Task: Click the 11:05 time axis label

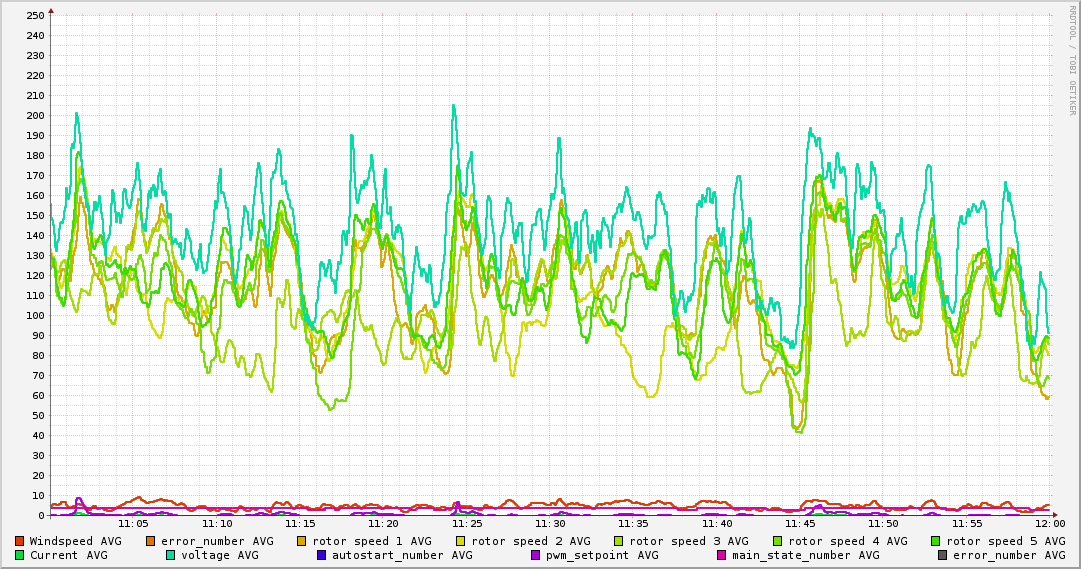Action: click(134, 524)
